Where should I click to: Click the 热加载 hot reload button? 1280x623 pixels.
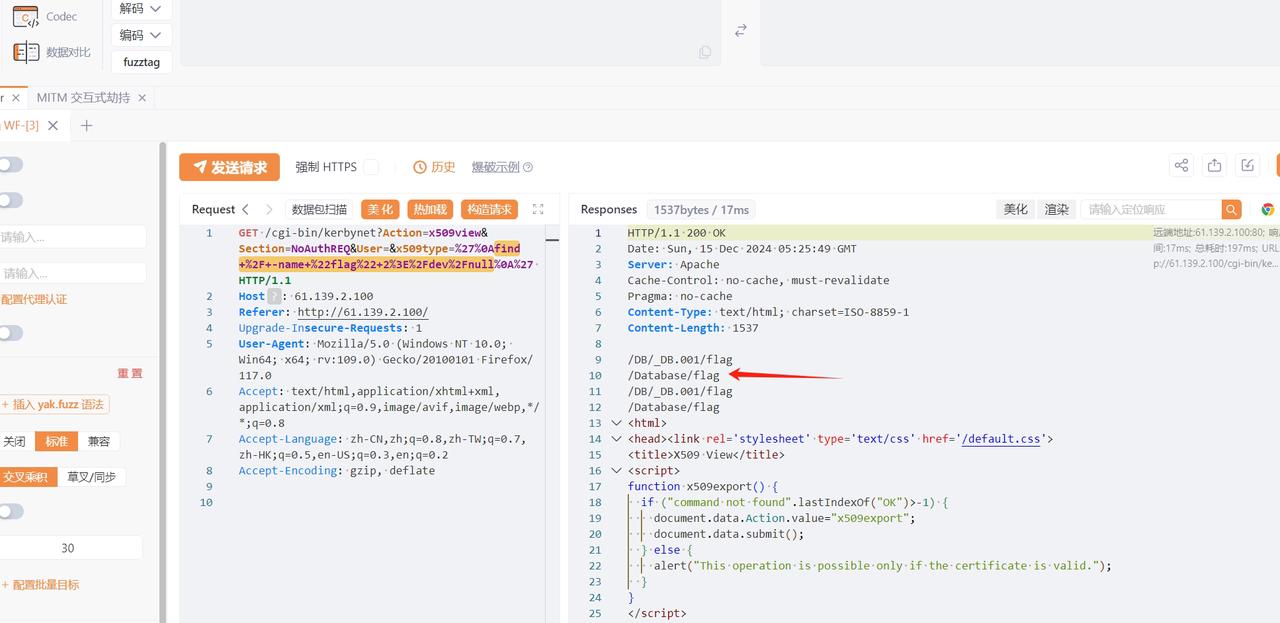430,209
